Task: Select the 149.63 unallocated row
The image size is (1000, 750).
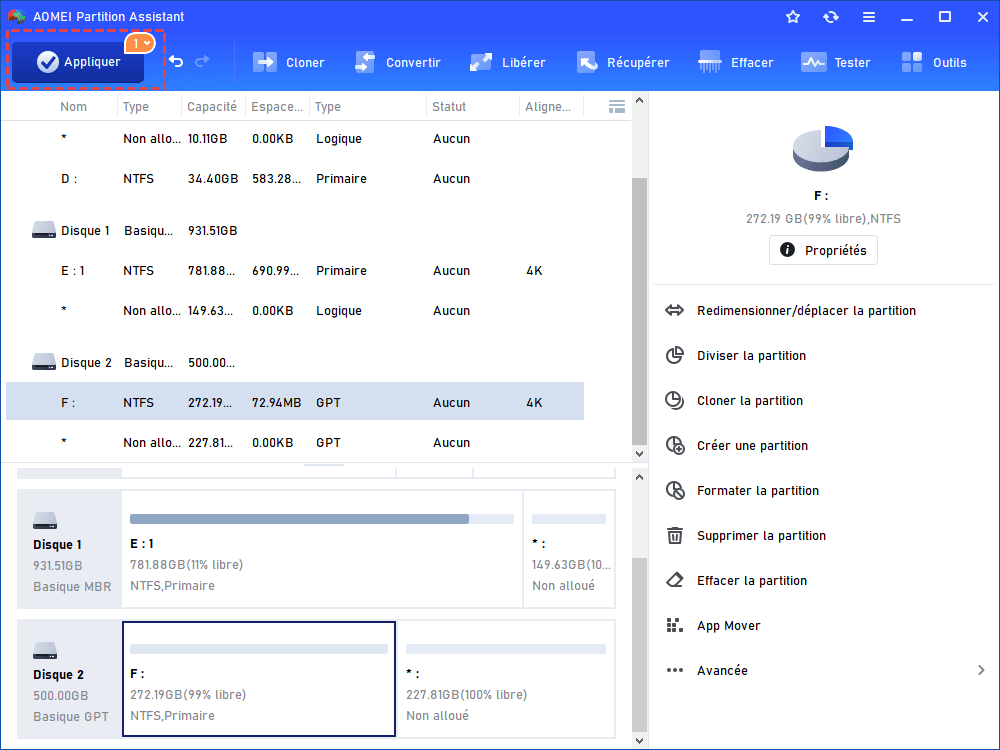Action: point(295,311)
